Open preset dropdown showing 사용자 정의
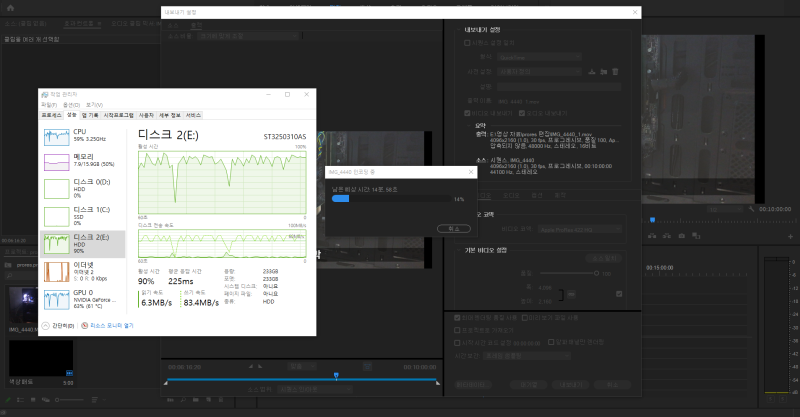800x417 pixels. pyautogui.click(x=539, y=71)
